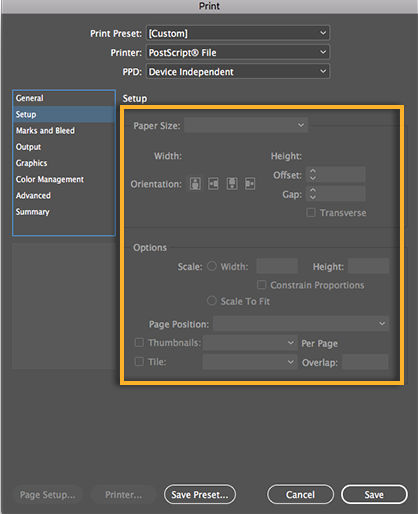Select the Scale To Fit radio button
This screenshot has width=418, height=514.
[x=212, y=301]
